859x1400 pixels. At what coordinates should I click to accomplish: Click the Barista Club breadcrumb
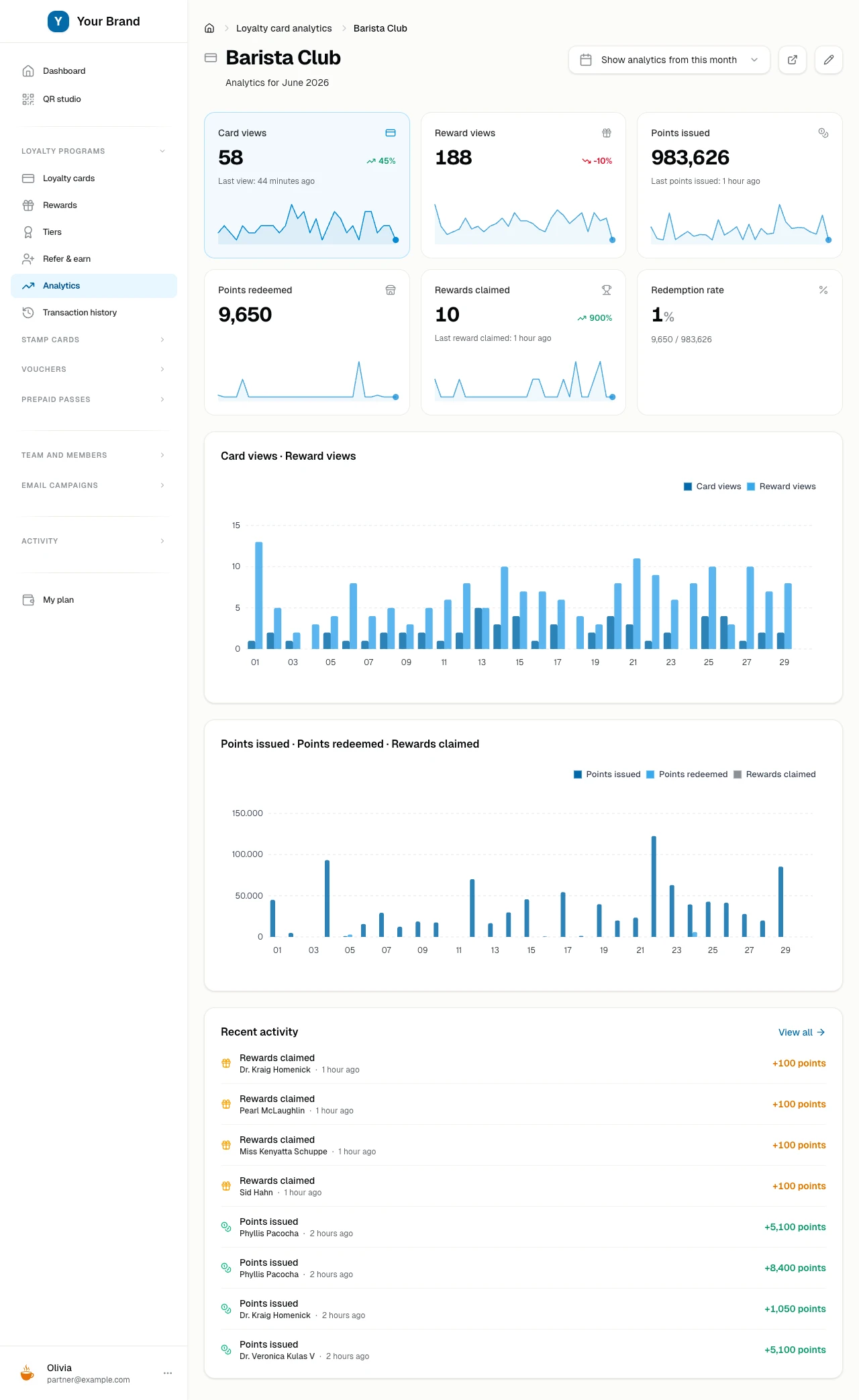tap(381, 28)
